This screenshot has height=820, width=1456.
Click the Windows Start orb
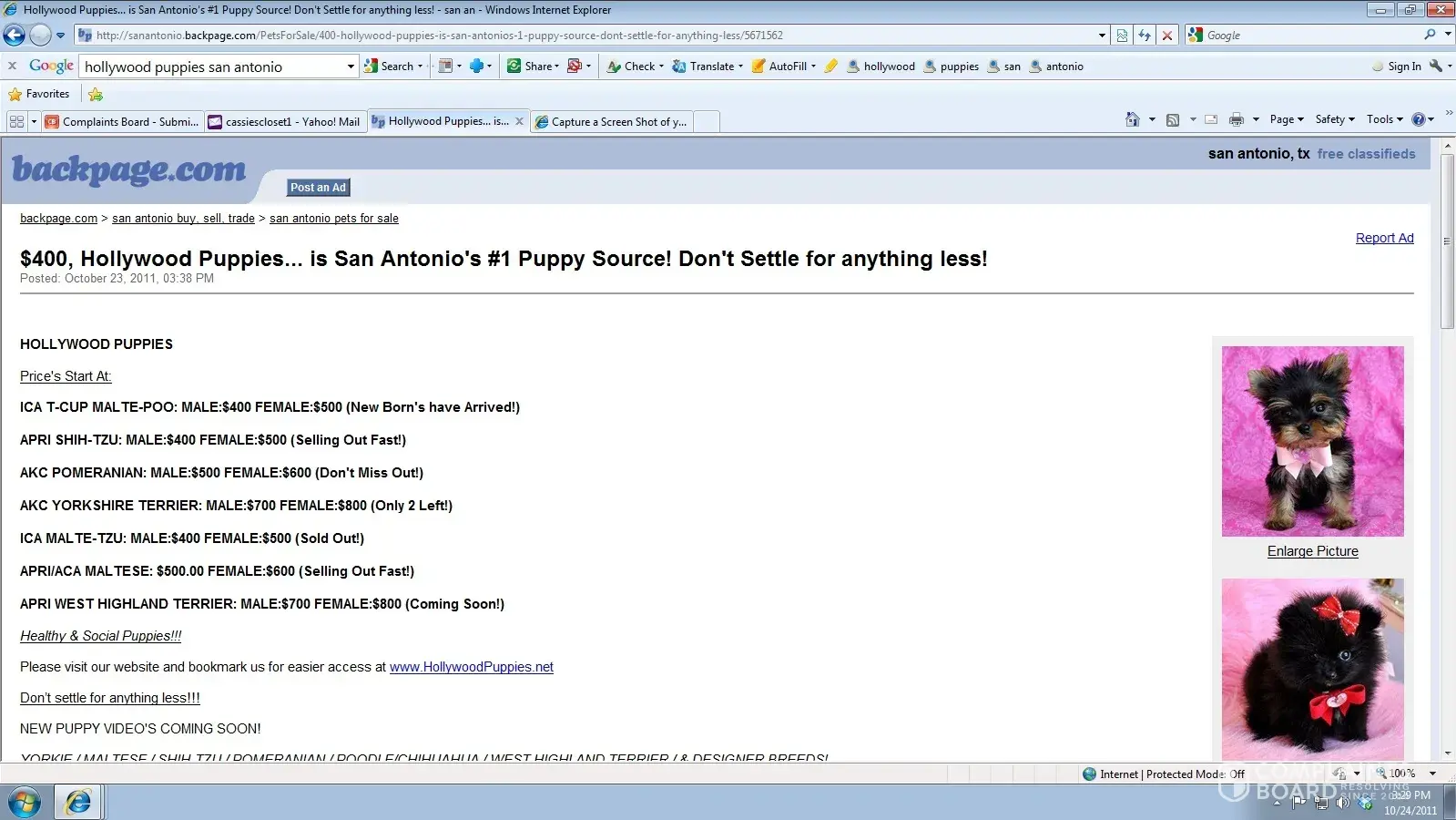[25, 803]
